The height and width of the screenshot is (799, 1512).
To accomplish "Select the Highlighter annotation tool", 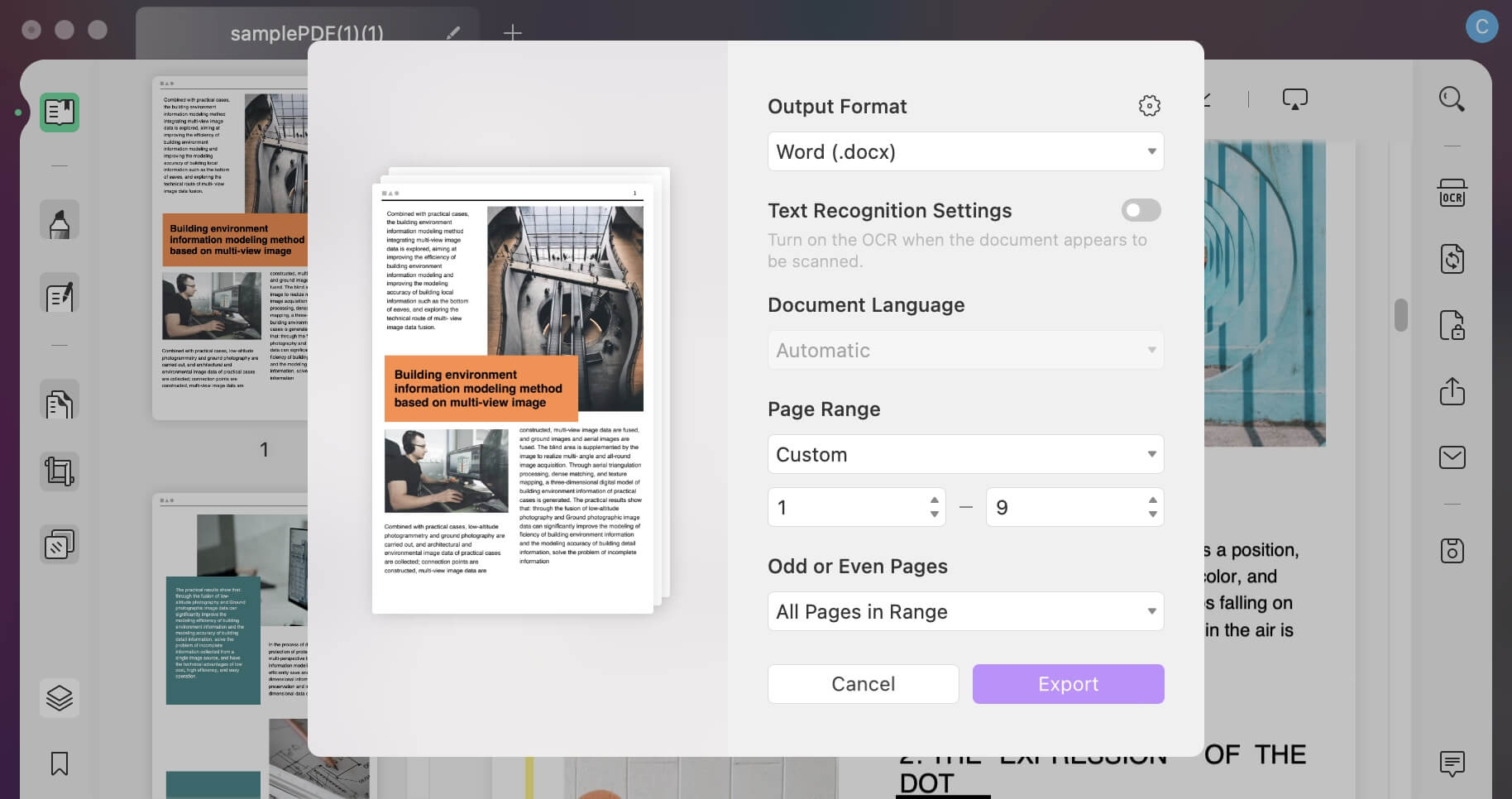I will coord(59,219).
